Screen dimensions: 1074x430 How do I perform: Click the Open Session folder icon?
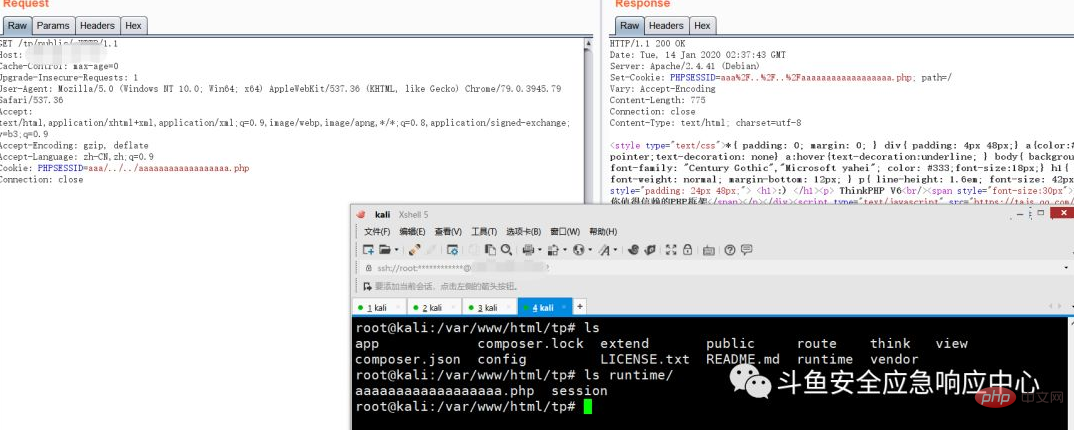pos(384,249)
